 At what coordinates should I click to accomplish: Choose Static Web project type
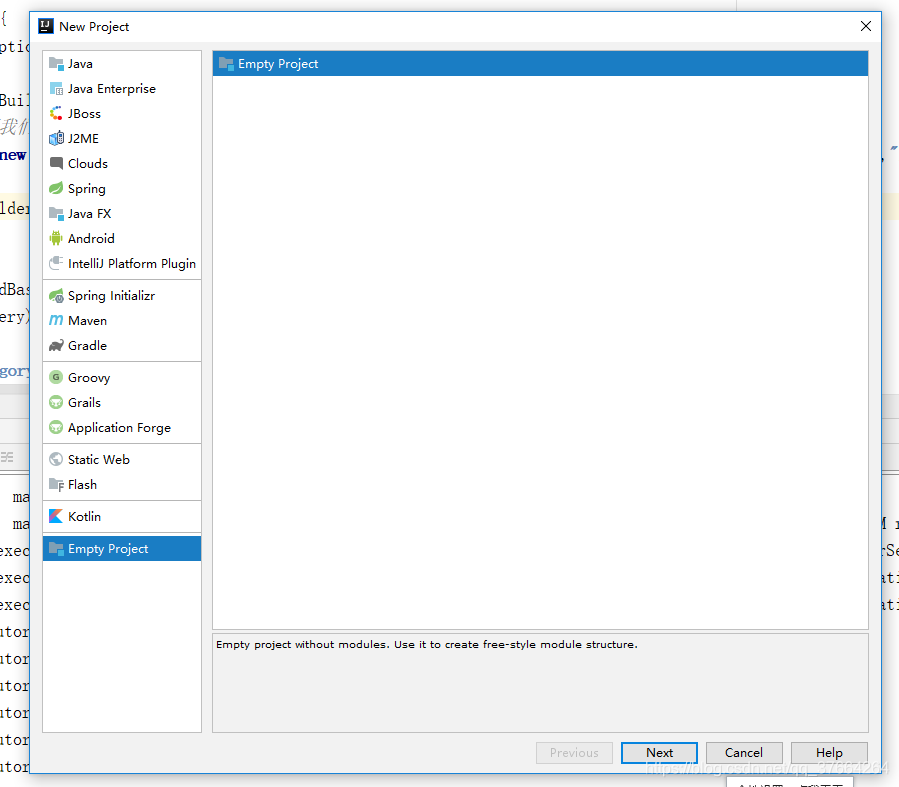point(122,460)
